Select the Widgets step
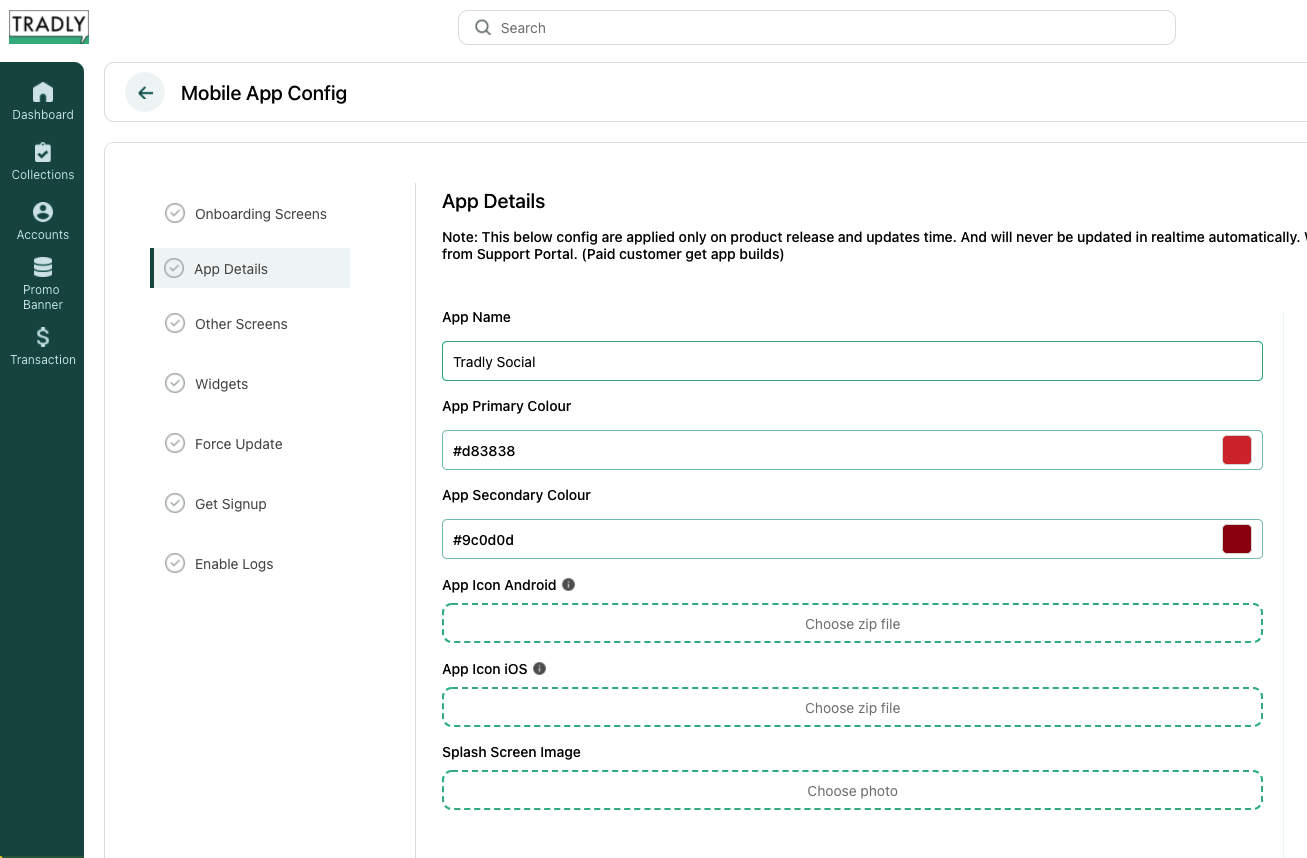This screenshot has height=858, width=1307. click(221, 384)
